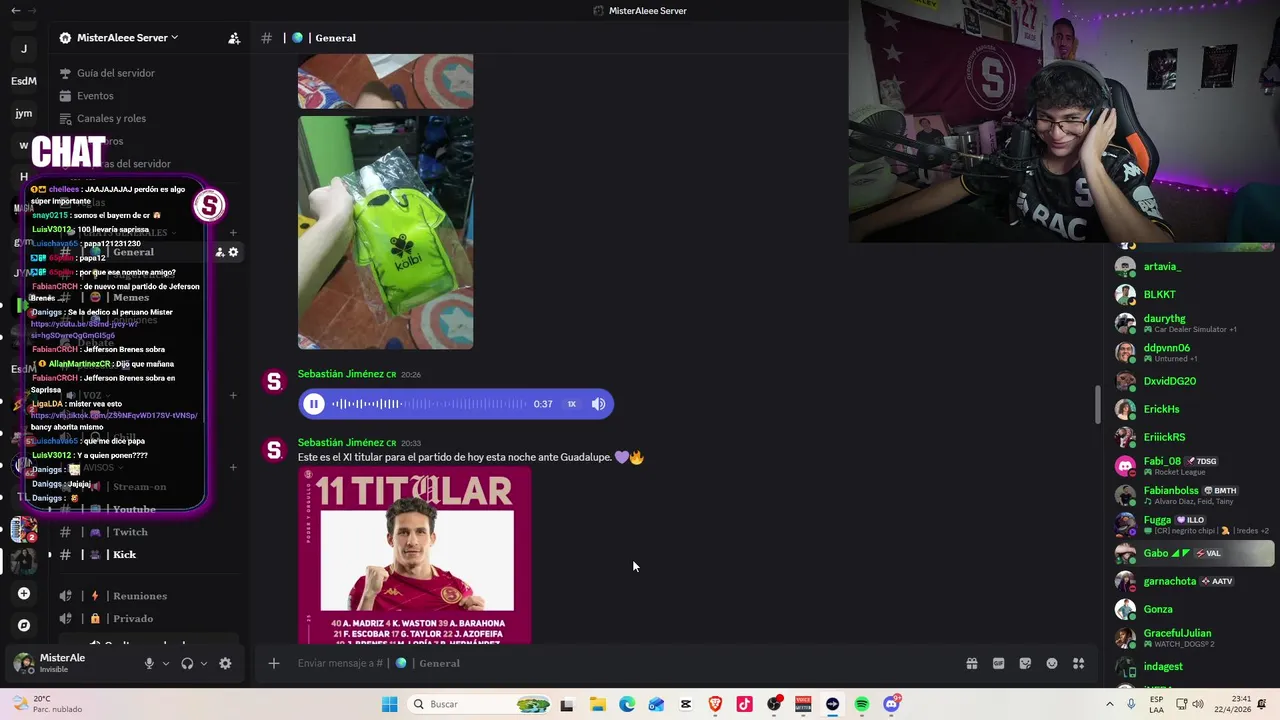
Task: Select the J server icon
Action: coord(24,48)
